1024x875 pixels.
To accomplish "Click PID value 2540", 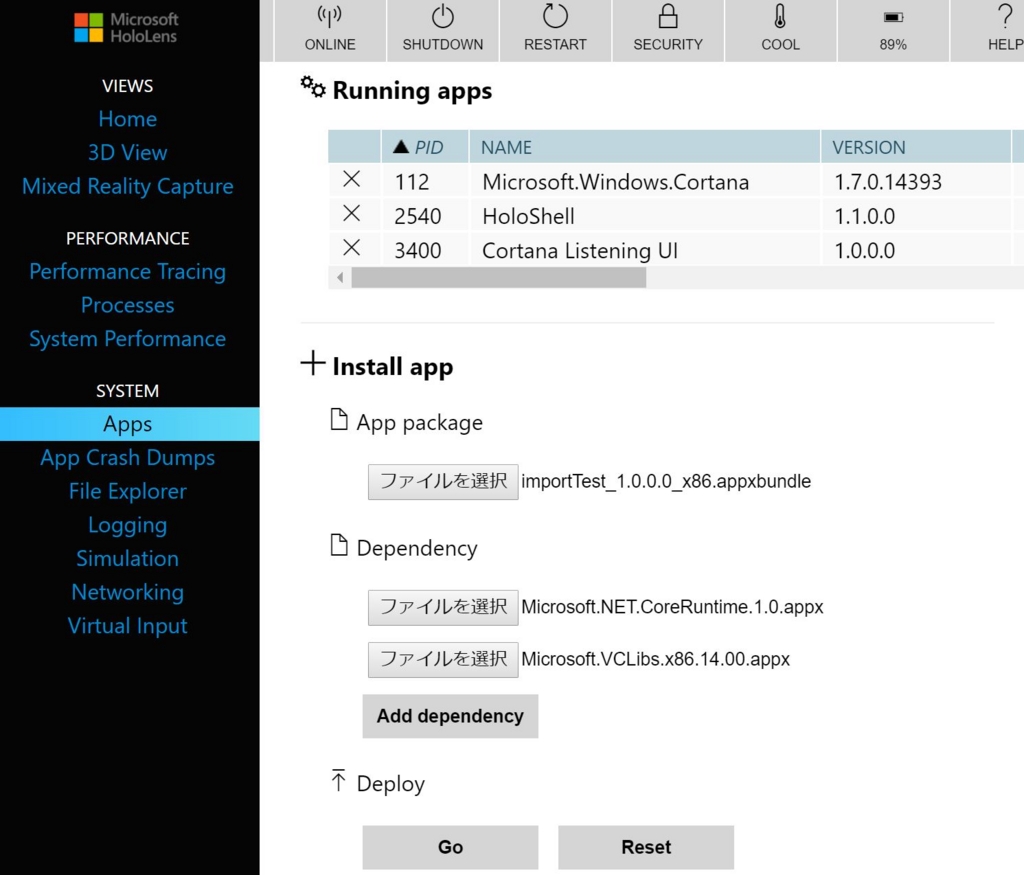I will coord(417,217).
